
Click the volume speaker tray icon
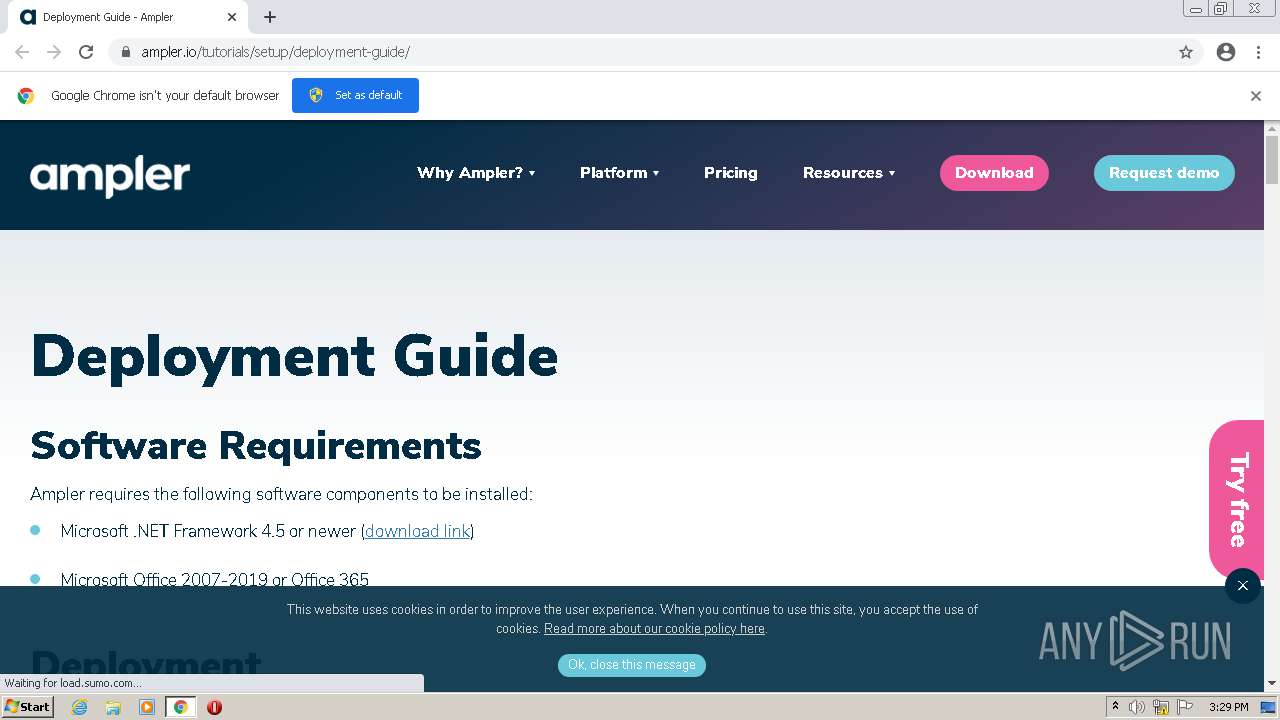pos(1137,707)
